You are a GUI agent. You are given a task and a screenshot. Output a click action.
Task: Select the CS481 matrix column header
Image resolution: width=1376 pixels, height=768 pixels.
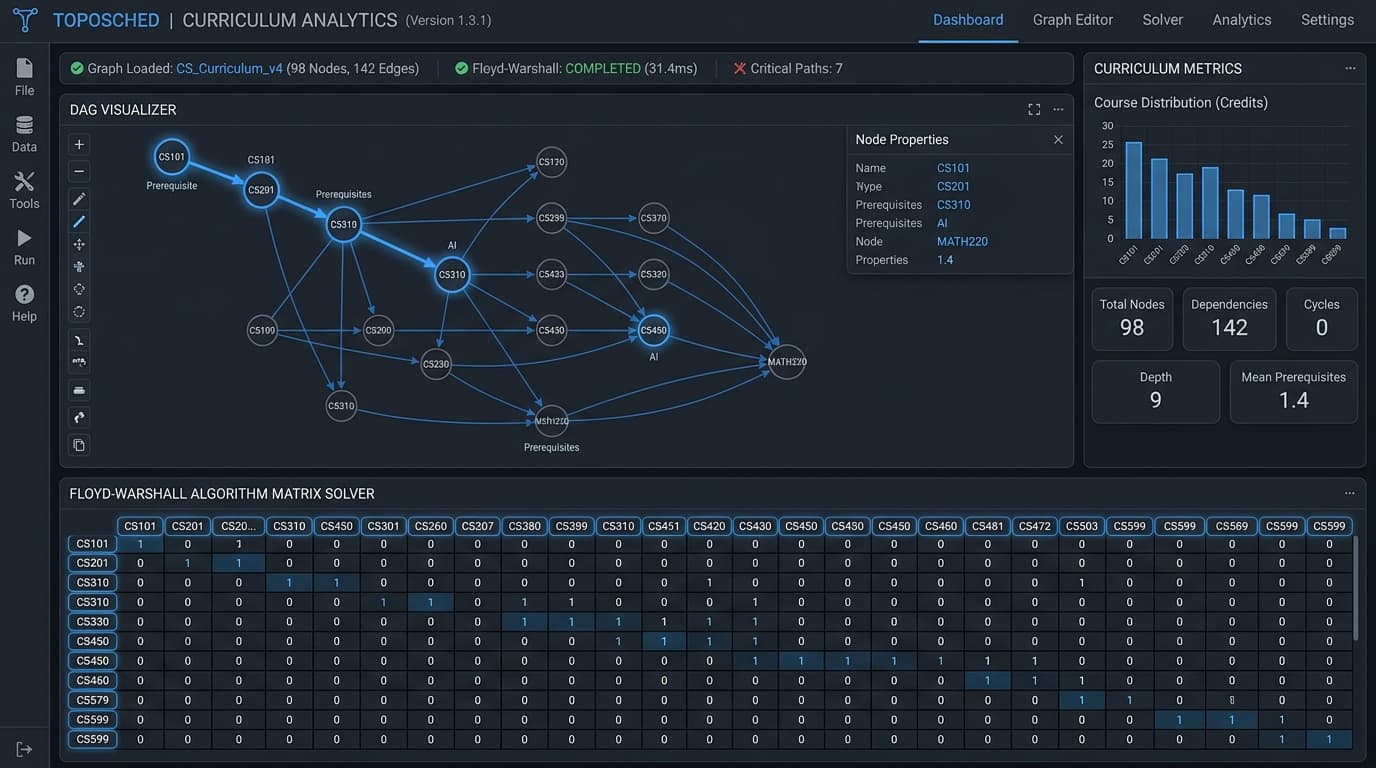click(x=987, y=526)
